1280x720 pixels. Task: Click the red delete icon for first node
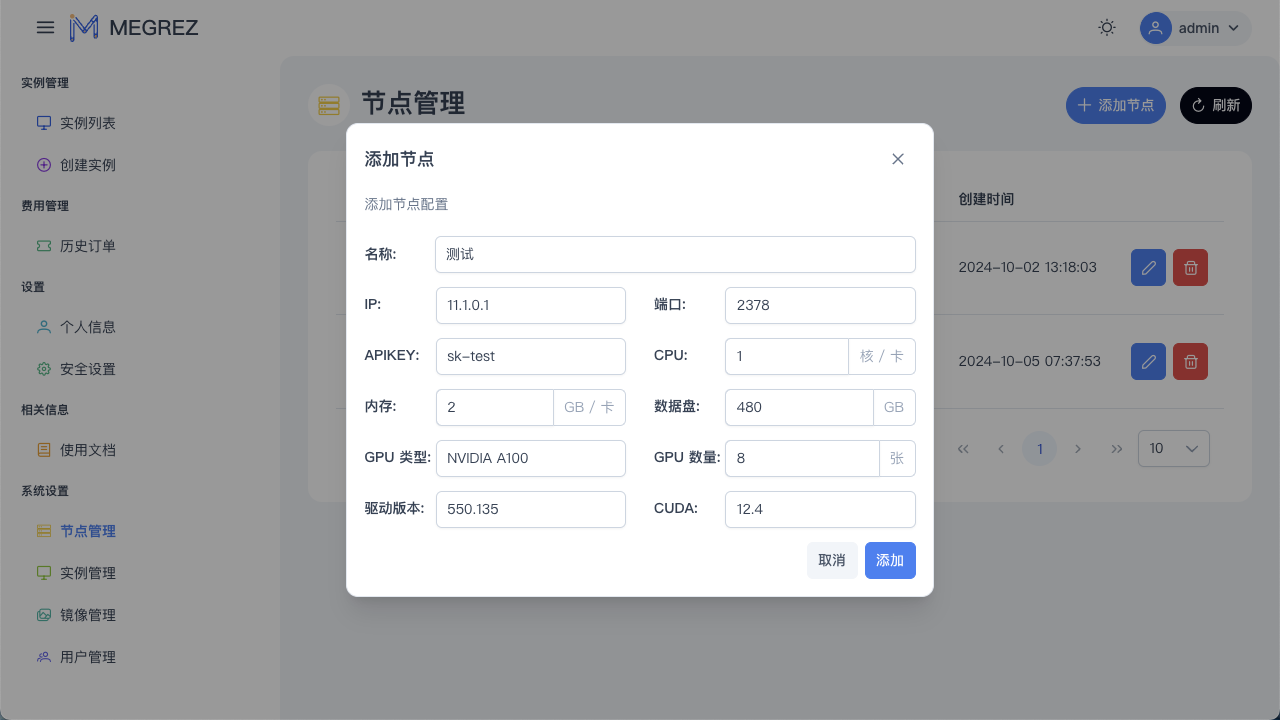tap(1190, 268)
